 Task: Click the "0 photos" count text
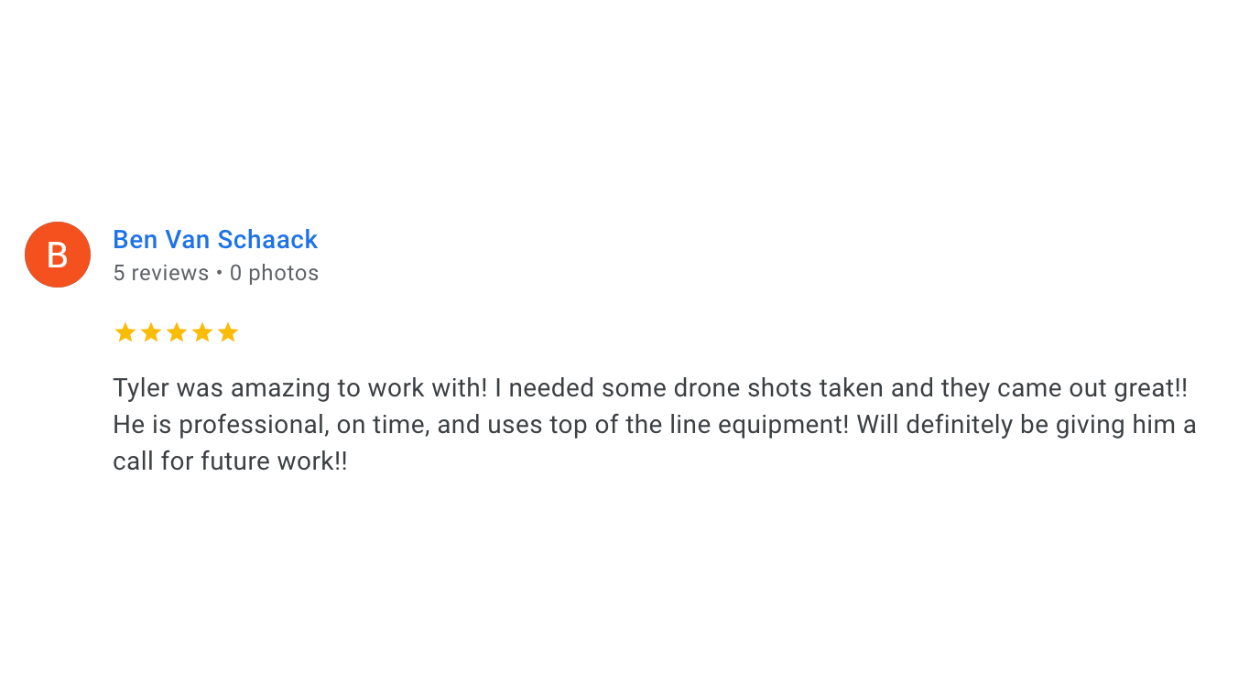click(274, 273)
